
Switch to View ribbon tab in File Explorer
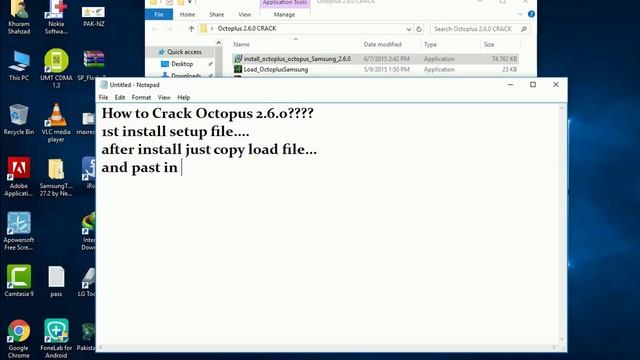click(x=244, y=14)
